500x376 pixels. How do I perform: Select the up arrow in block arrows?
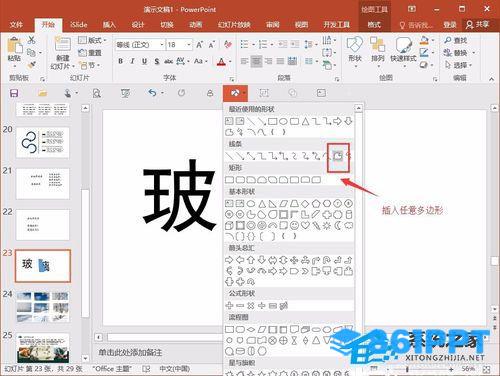pyautogui.click(x=251, y=260)
